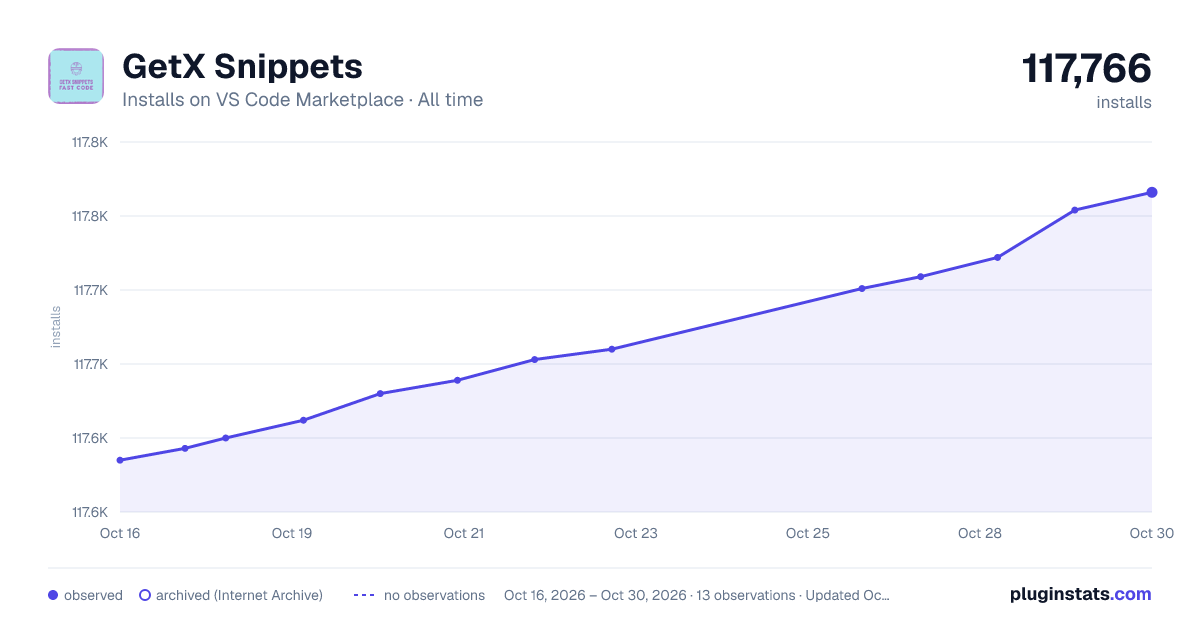Click the Oct 23 axis label
This screenshot has width=1200, height=630.
(x=636, y=533)
